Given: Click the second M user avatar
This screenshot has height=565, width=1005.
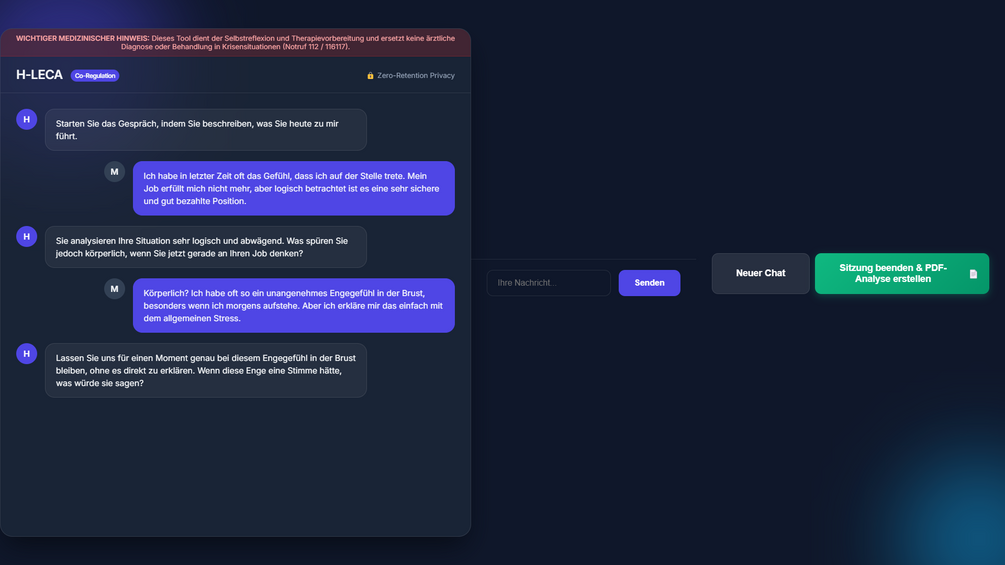Looking at the screenshot, I should (114, 289).
